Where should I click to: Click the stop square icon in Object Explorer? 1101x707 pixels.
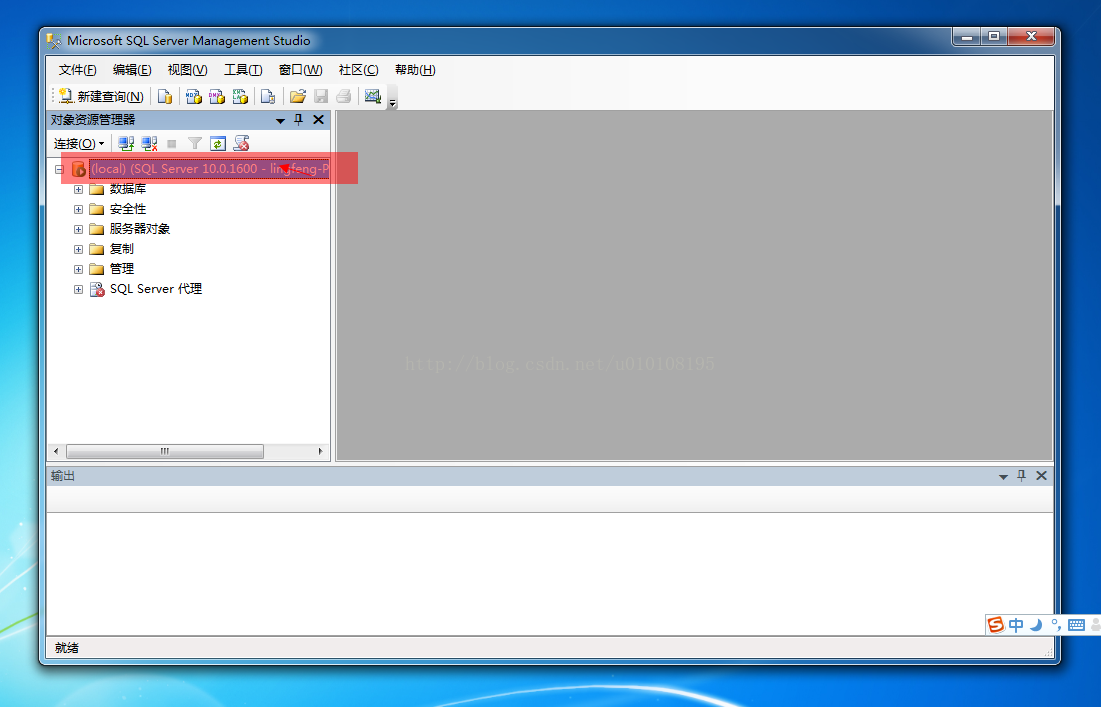coord(171,143)
